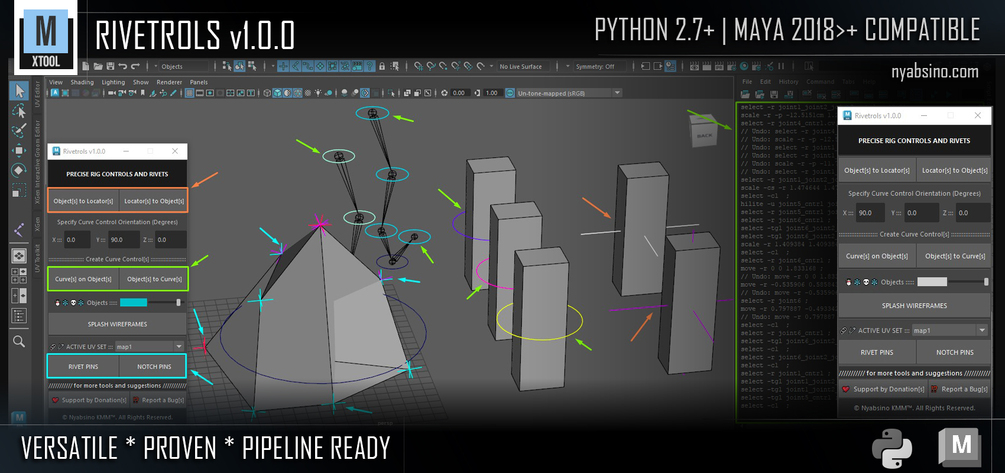Toggle isolate select in viewport toolbar

(391, 93)
